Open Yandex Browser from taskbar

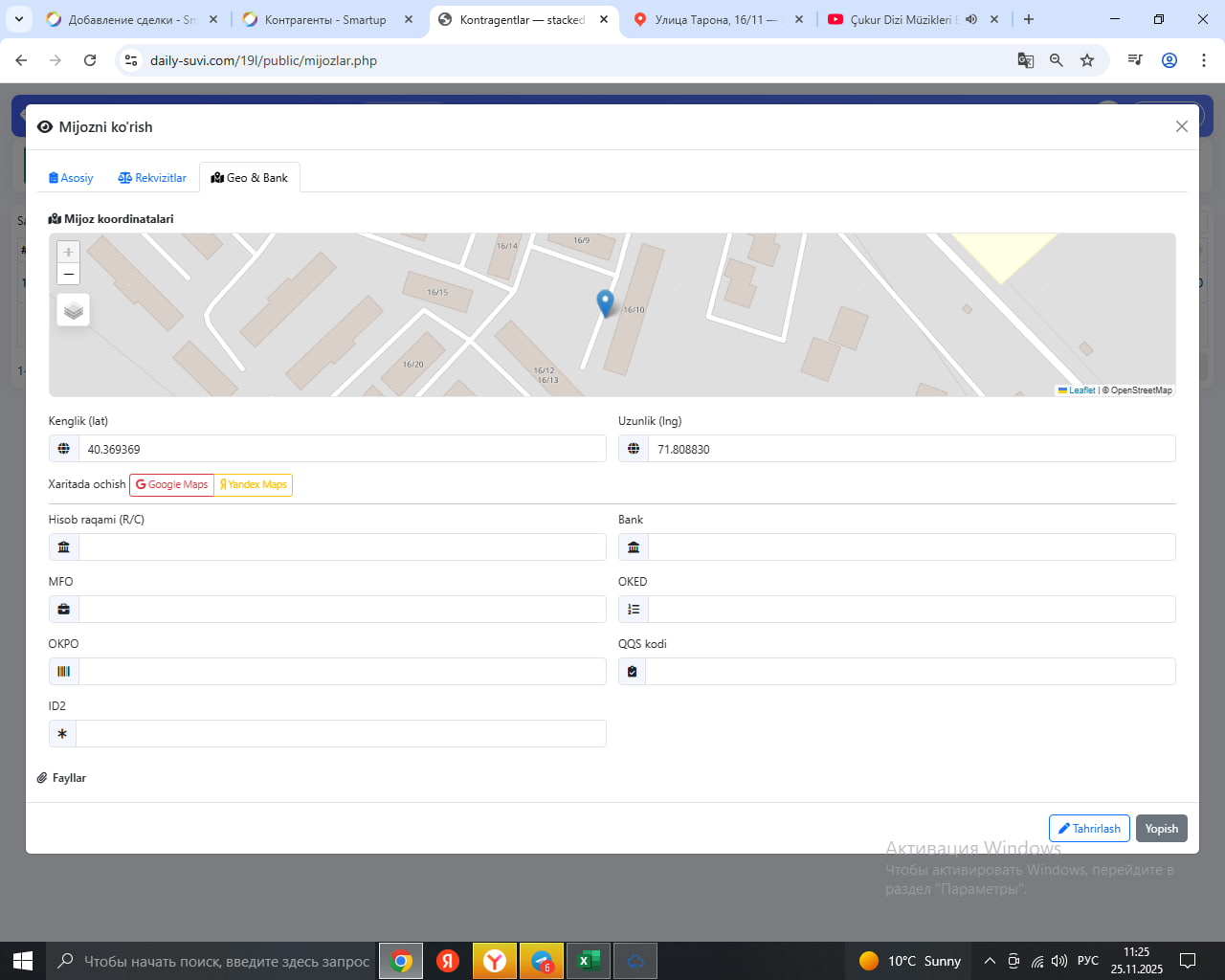495,961
